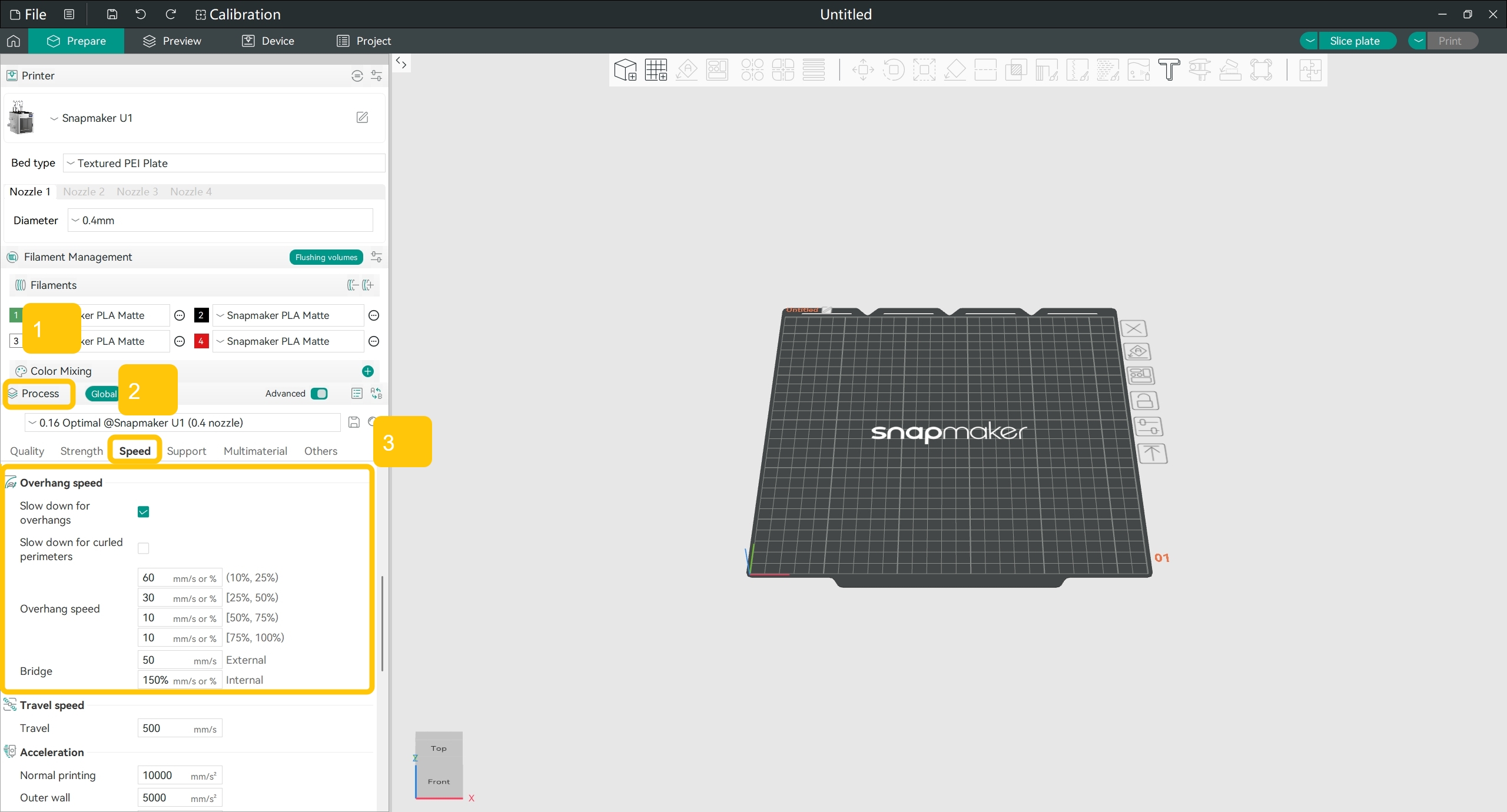Click filament 4 red color swatch

point(201,341)
